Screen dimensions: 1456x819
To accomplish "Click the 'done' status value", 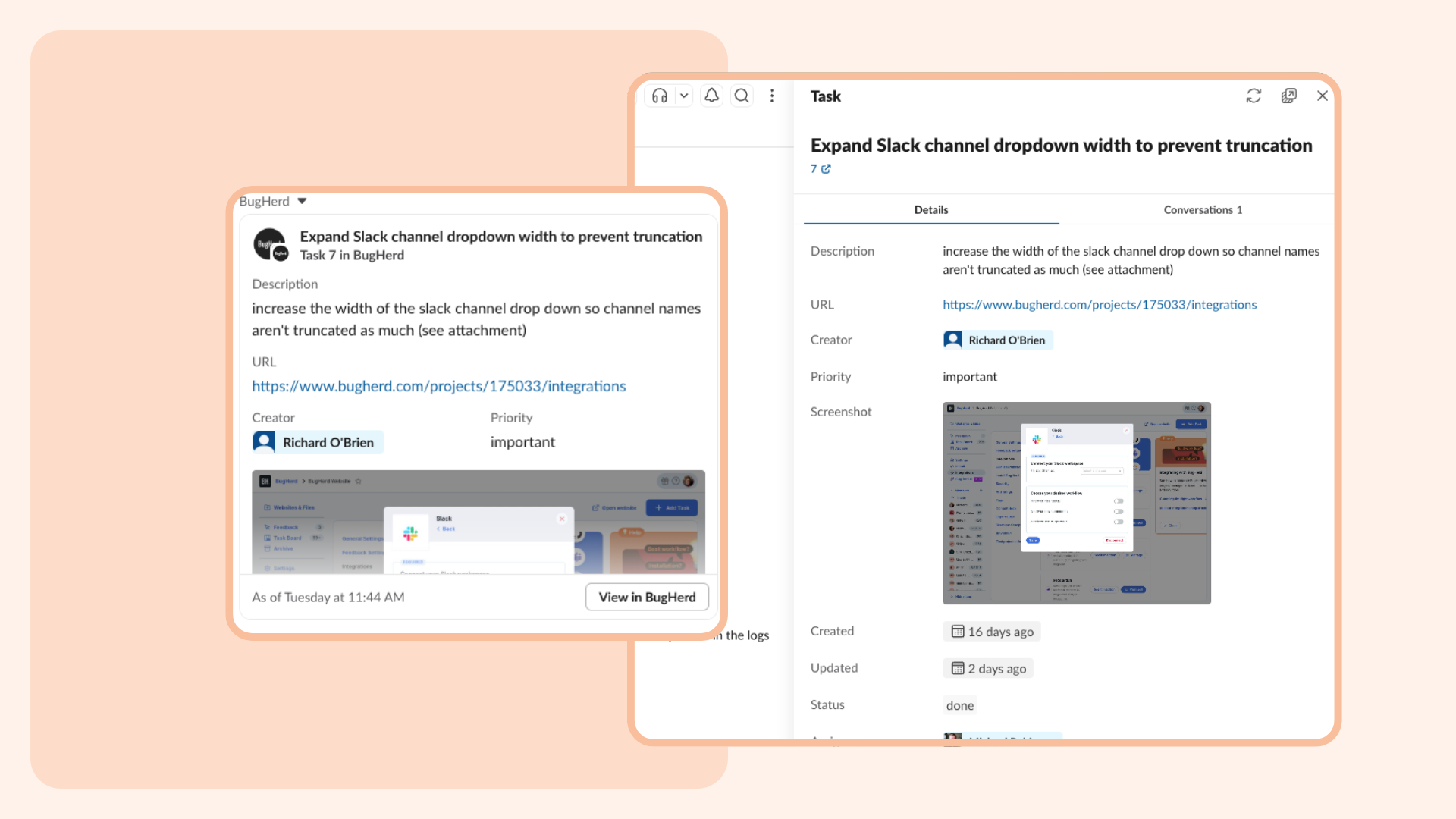I will click(x=960, y=705).
